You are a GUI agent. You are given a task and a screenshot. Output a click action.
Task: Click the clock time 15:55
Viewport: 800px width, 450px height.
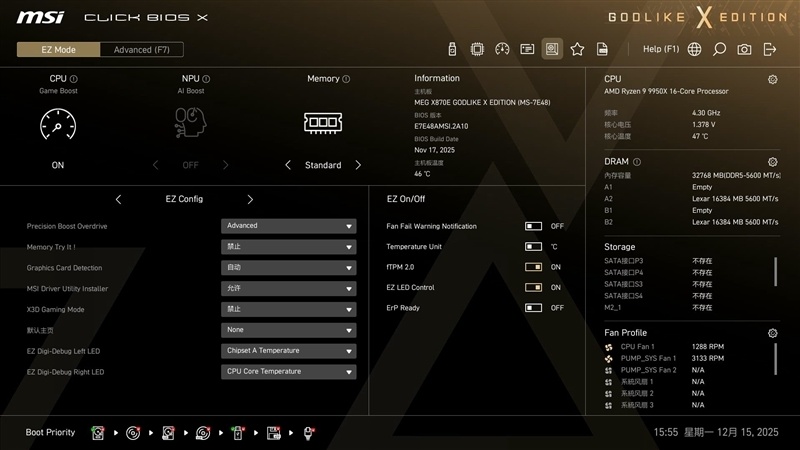pos(665,432)
